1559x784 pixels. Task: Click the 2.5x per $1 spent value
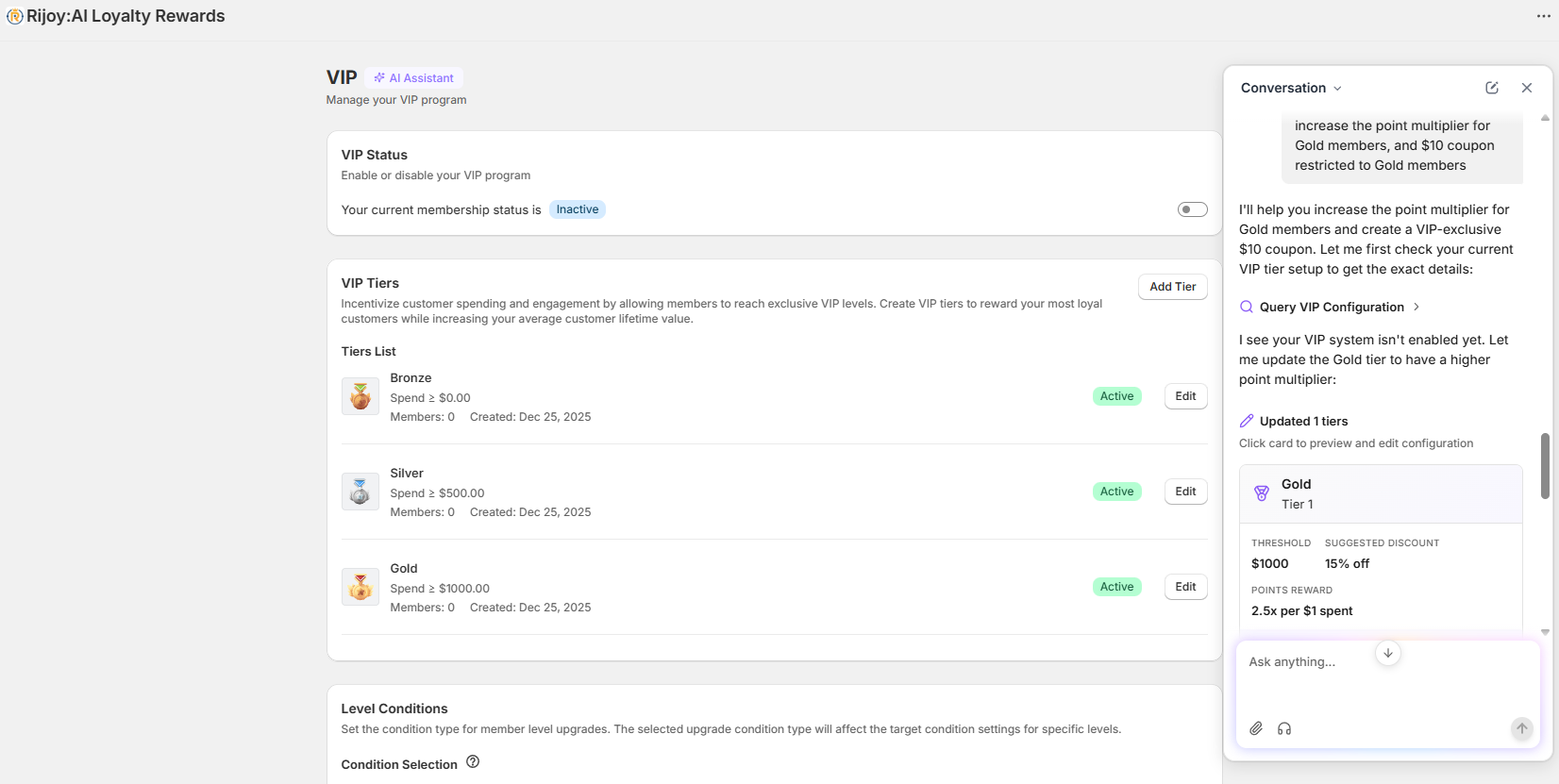[x=1302, y=610]
